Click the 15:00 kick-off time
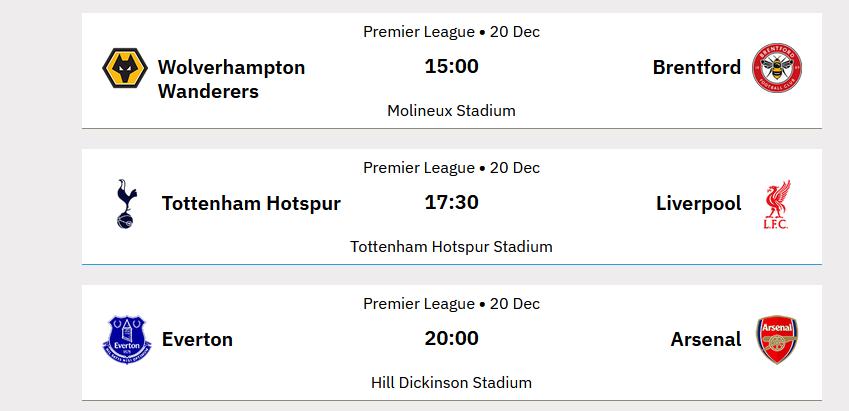 (451, 67)
